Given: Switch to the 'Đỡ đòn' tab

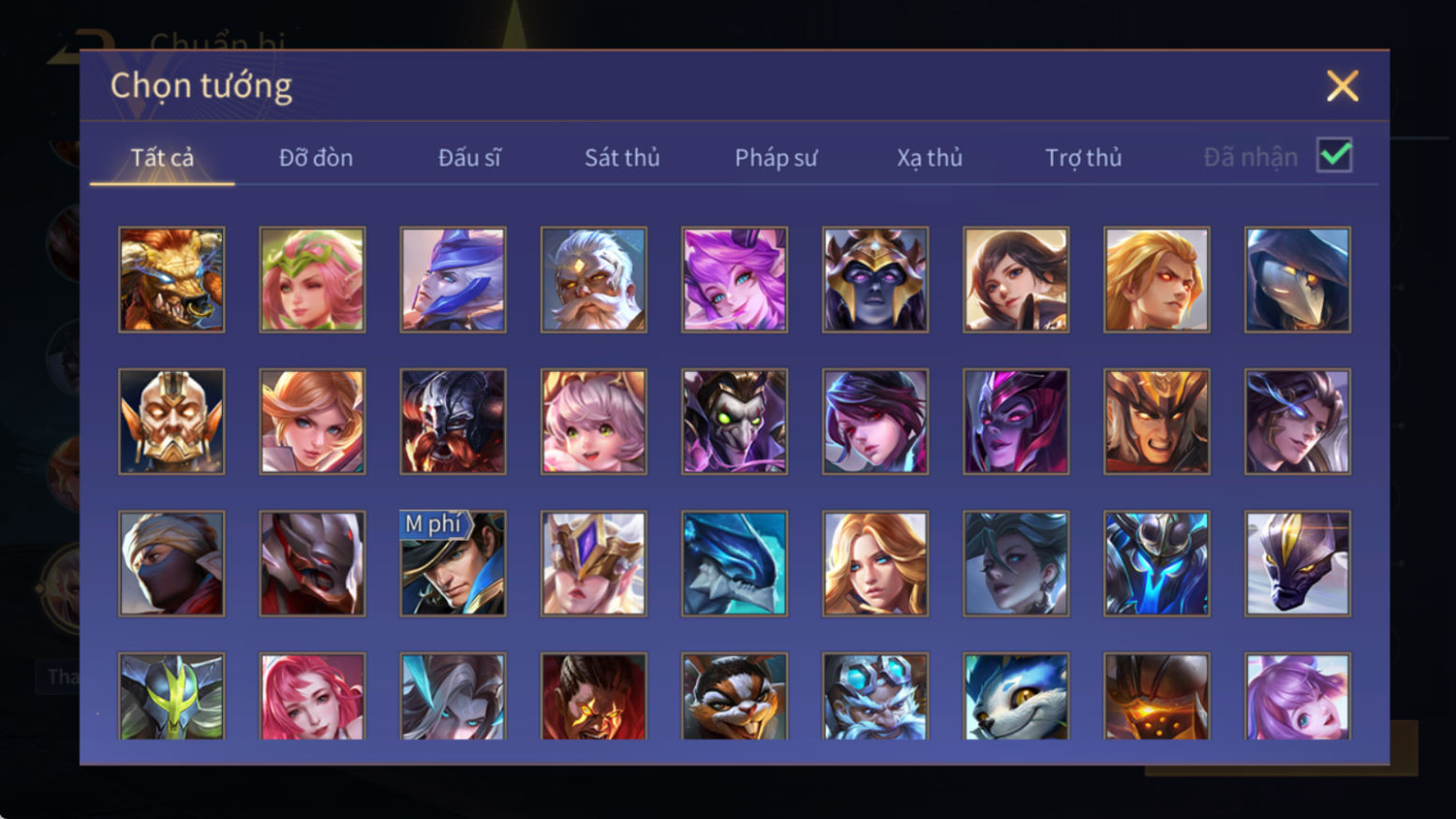Looking at the screenshot, I should click(x=316, y=157).
